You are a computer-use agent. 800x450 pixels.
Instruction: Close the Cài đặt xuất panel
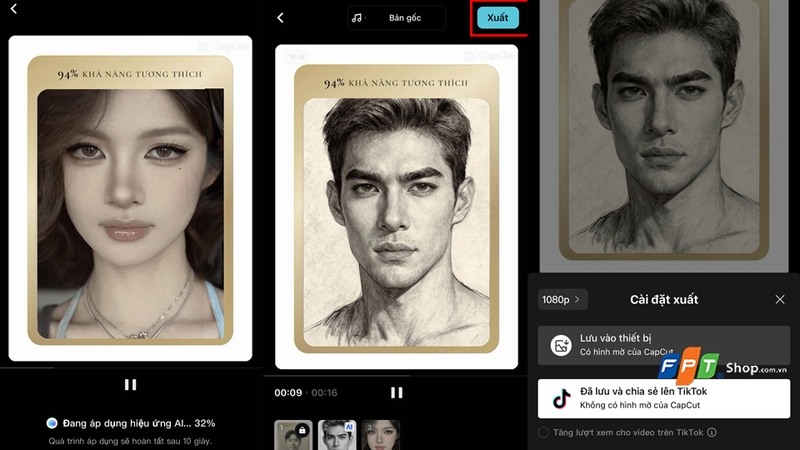pos(780,299)
